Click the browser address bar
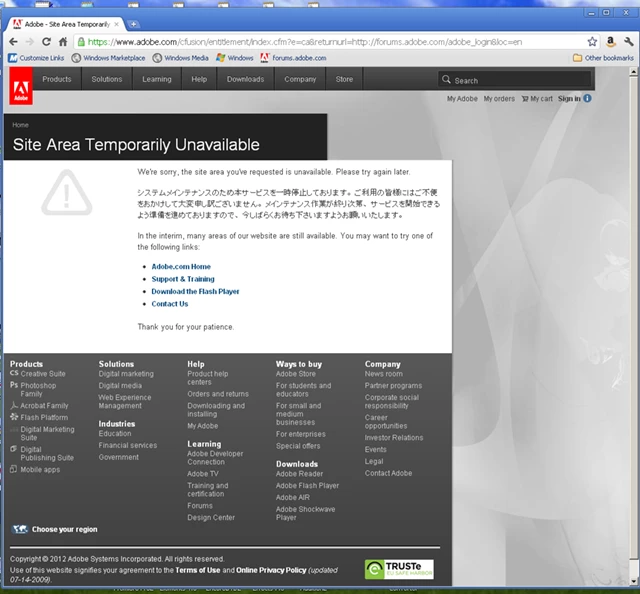Viewport: 640px width, 594px height. [335, 42]
